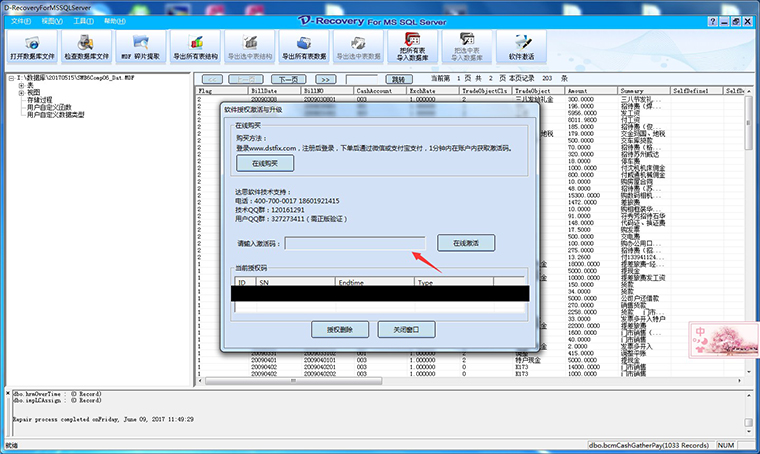The image size is (760, 454).
Task: Click the NUM status bar indicator
Action: 726,445
